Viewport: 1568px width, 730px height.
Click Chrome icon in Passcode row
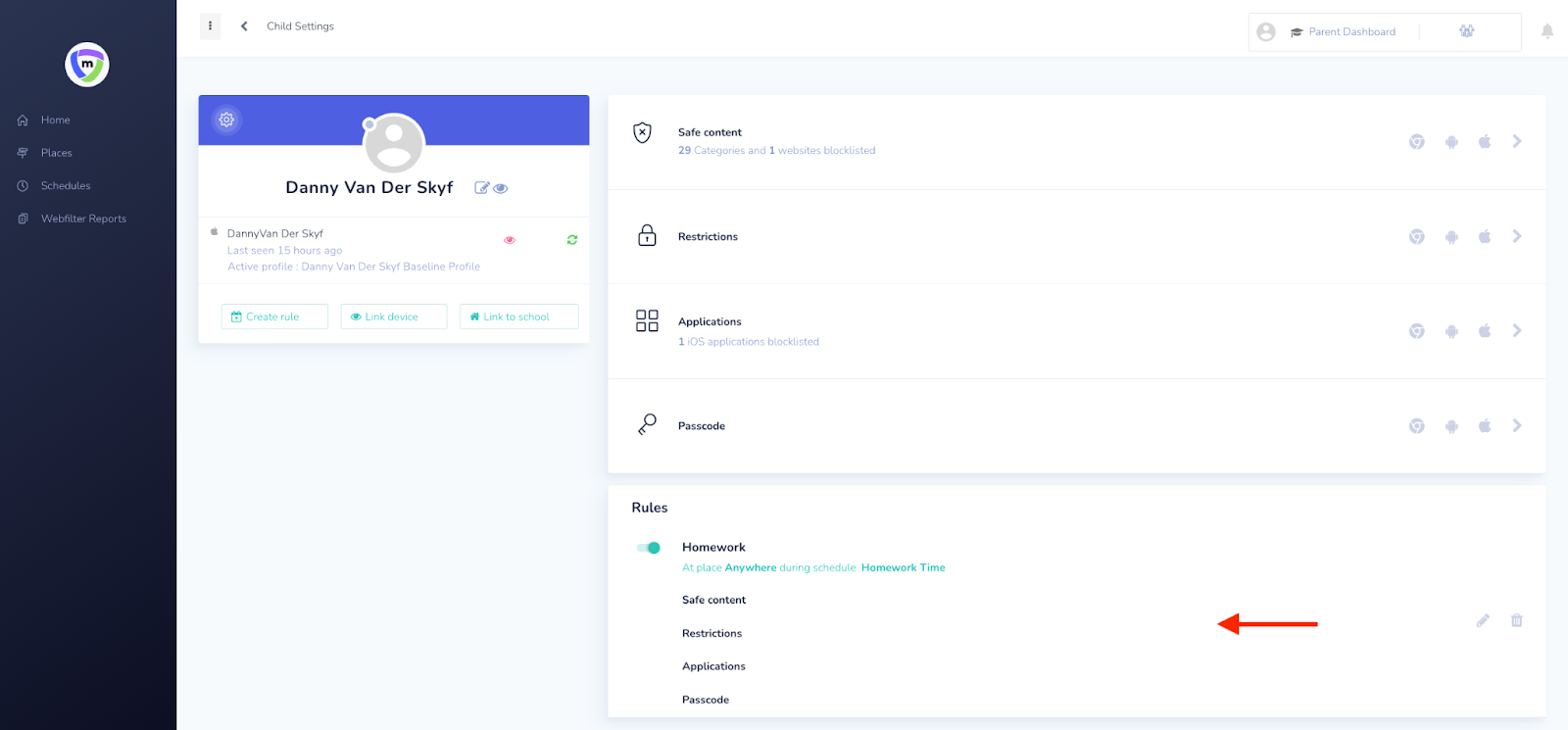click(1417, 425)
